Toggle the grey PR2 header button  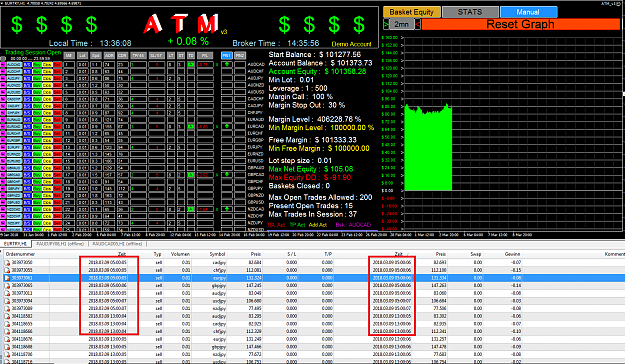pyautogui.click(x=240, y=55)
